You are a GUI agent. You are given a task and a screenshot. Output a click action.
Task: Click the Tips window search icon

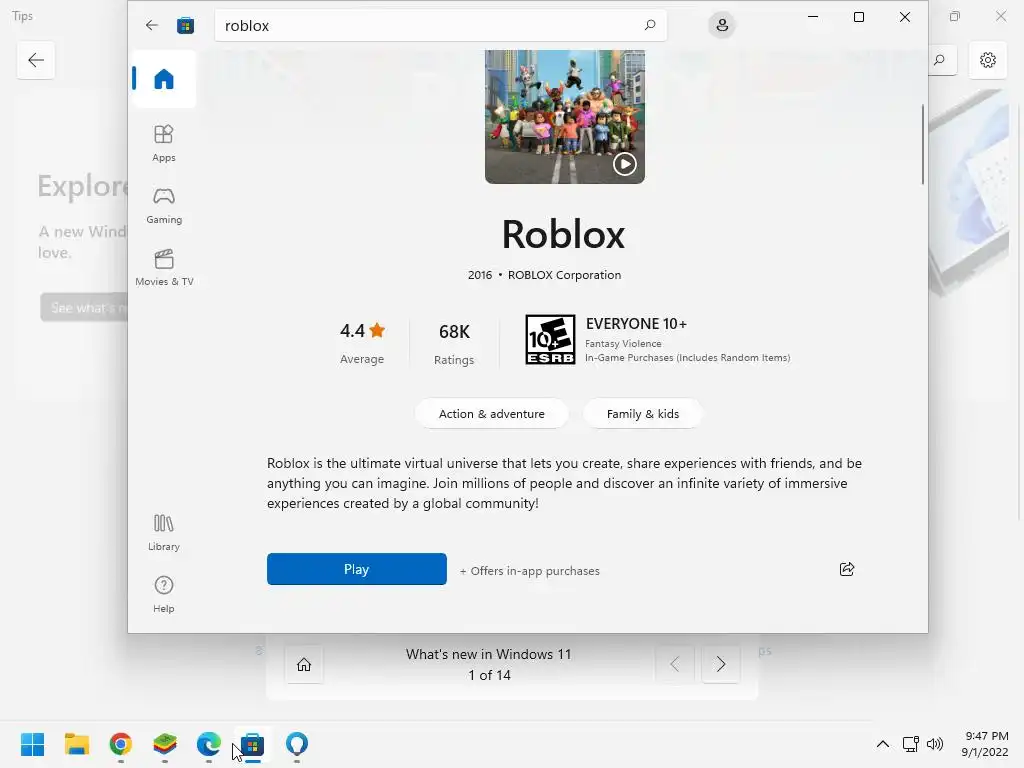pos(939,60)
